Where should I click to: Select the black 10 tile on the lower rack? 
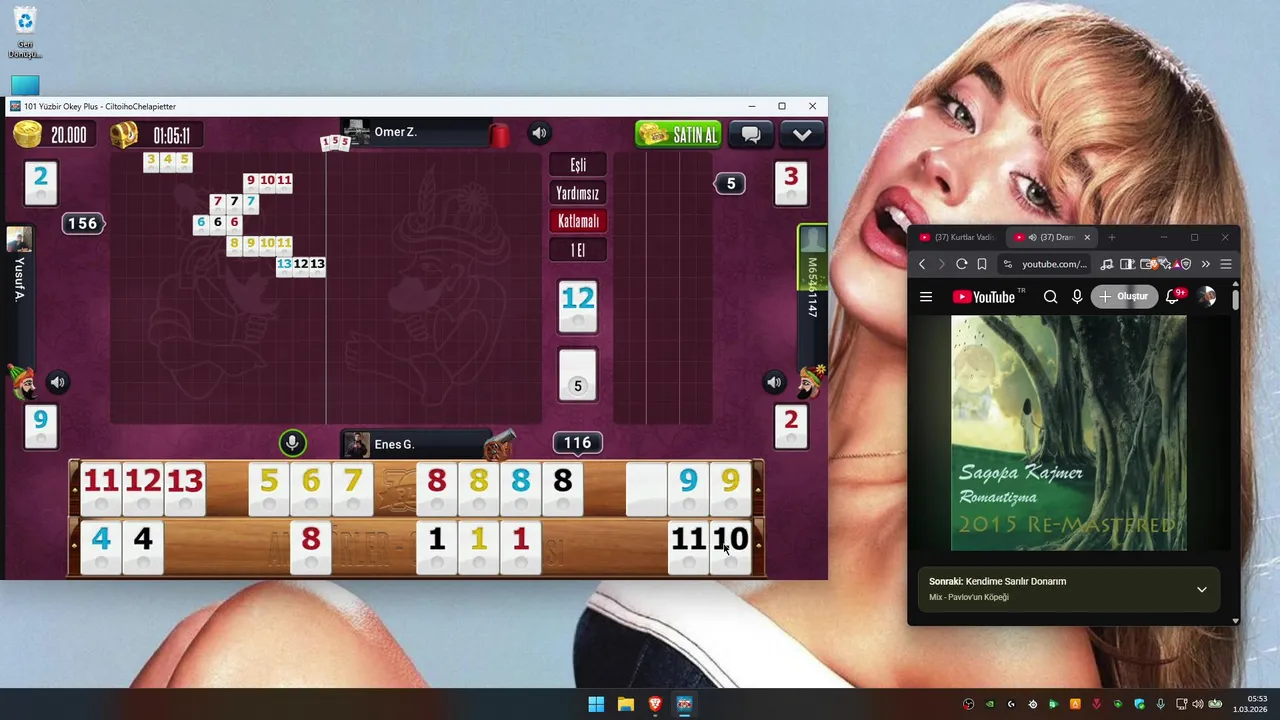pyautogui.click(x=730, y=547)
